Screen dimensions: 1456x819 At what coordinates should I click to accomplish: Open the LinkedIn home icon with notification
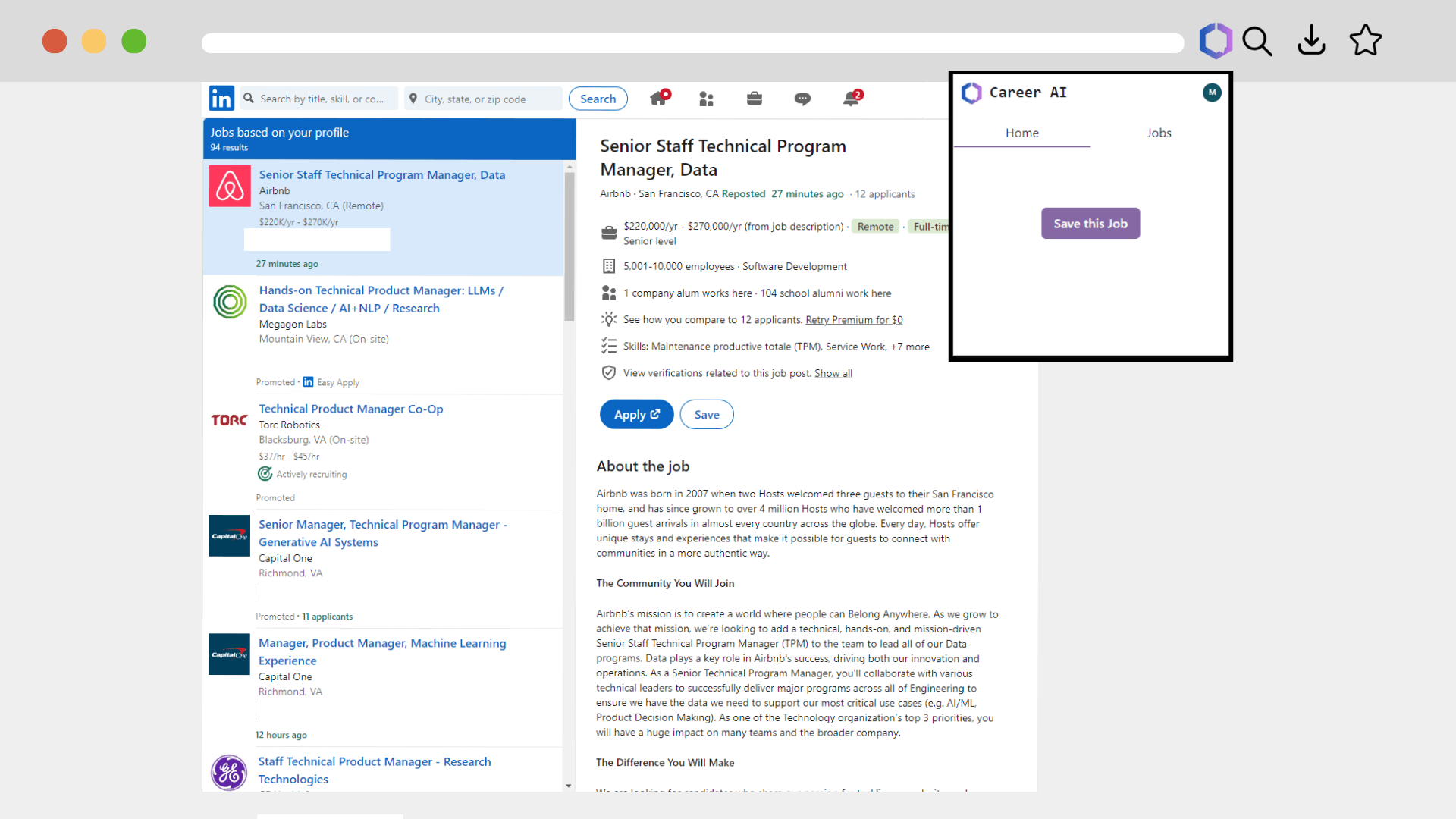coord(658,99)
